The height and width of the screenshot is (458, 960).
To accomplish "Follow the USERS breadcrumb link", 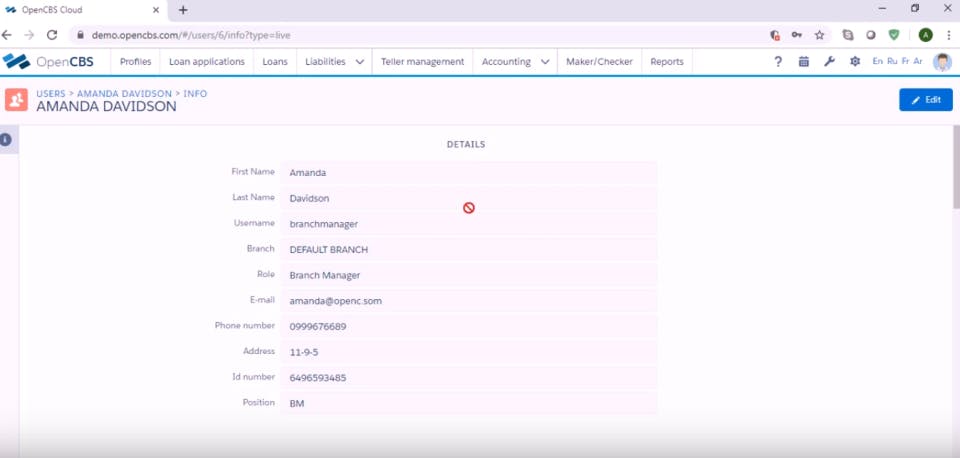I will click(51, 94).
